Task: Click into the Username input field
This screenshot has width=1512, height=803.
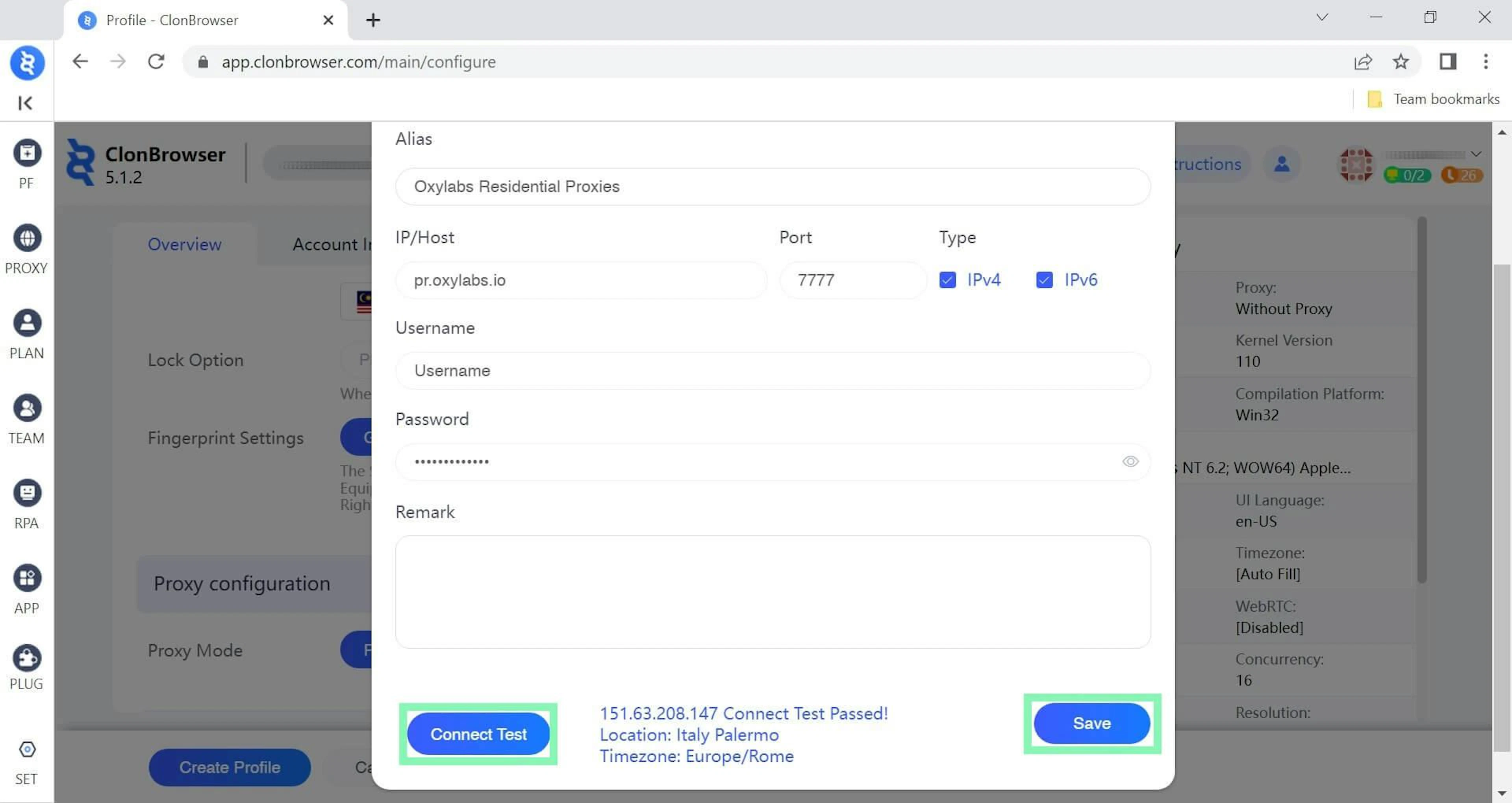Action: (773, 370)
